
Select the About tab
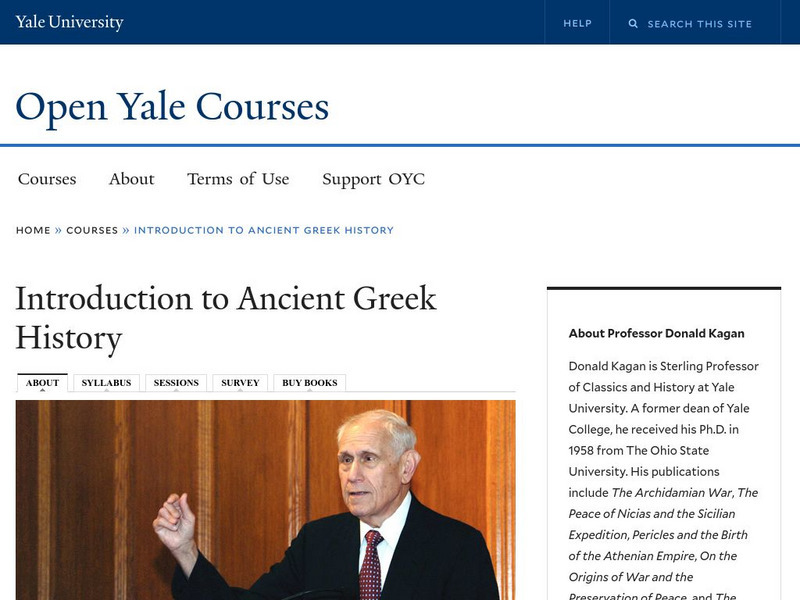tap(42, 382)
